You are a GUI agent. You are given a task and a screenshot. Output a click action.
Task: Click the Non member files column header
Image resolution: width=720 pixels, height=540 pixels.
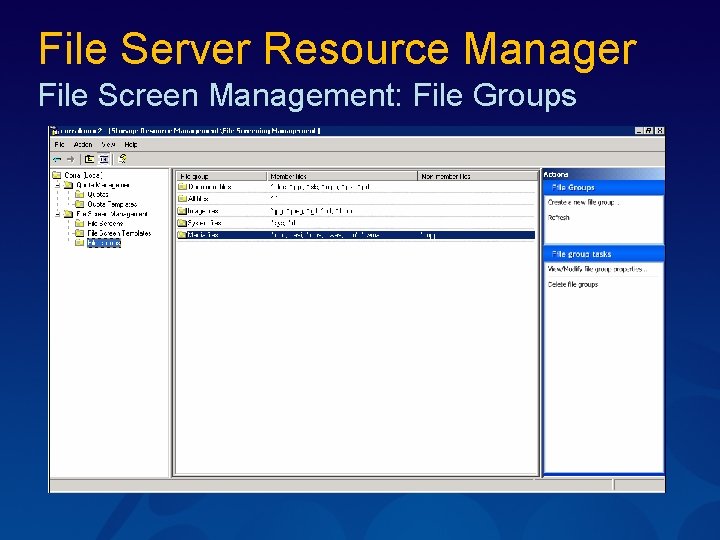point(478,176)
